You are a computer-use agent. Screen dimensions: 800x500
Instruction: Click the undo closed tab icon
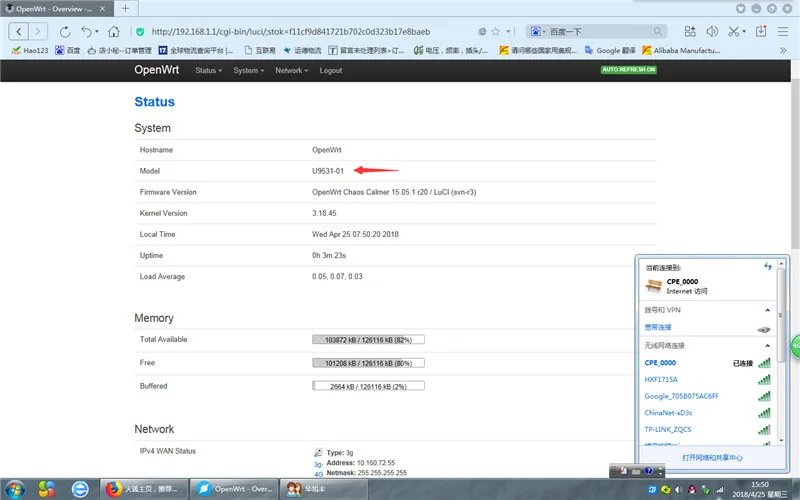point(86,32)
